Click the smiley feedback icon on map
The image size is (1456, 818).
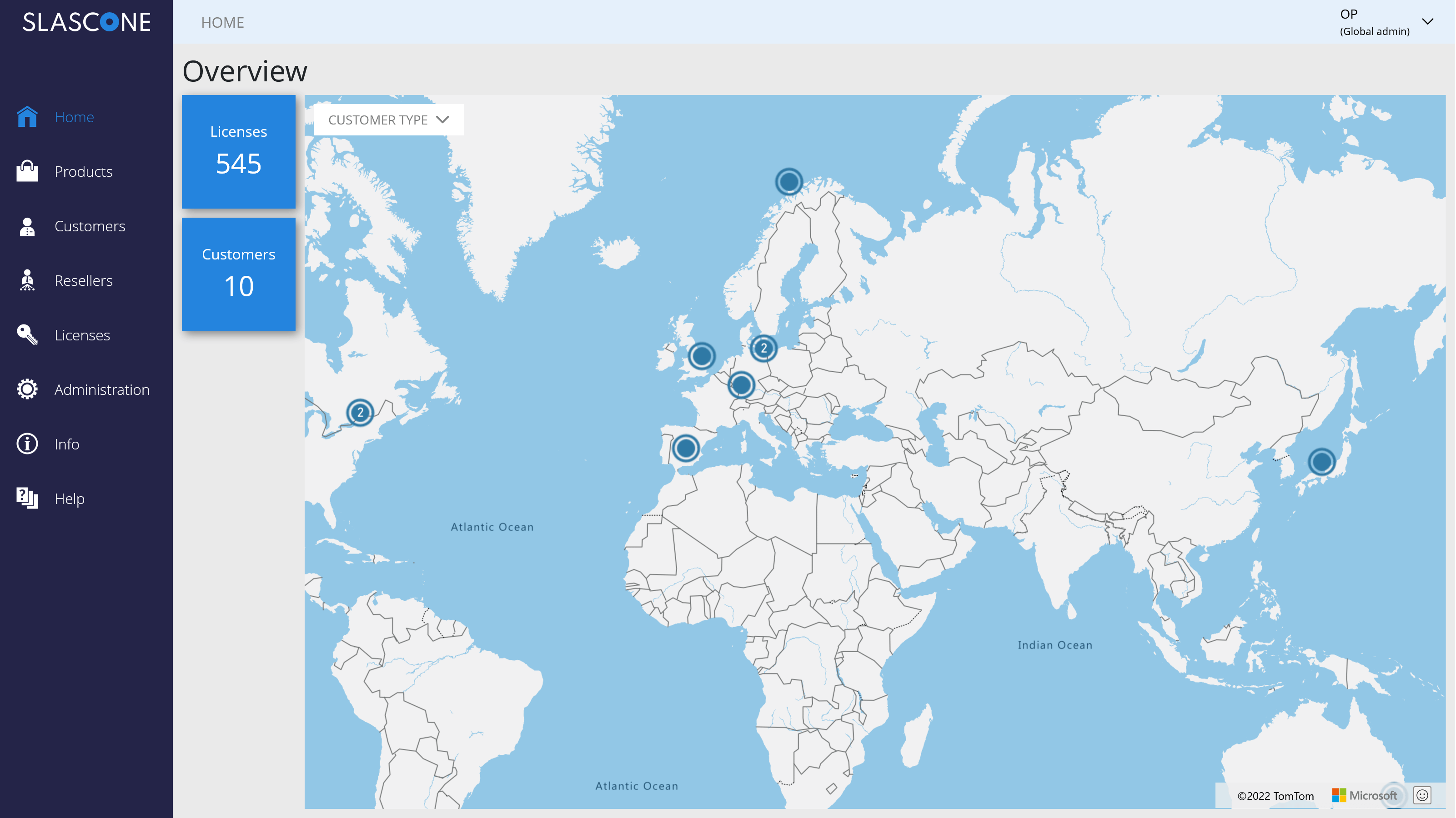1421,795
